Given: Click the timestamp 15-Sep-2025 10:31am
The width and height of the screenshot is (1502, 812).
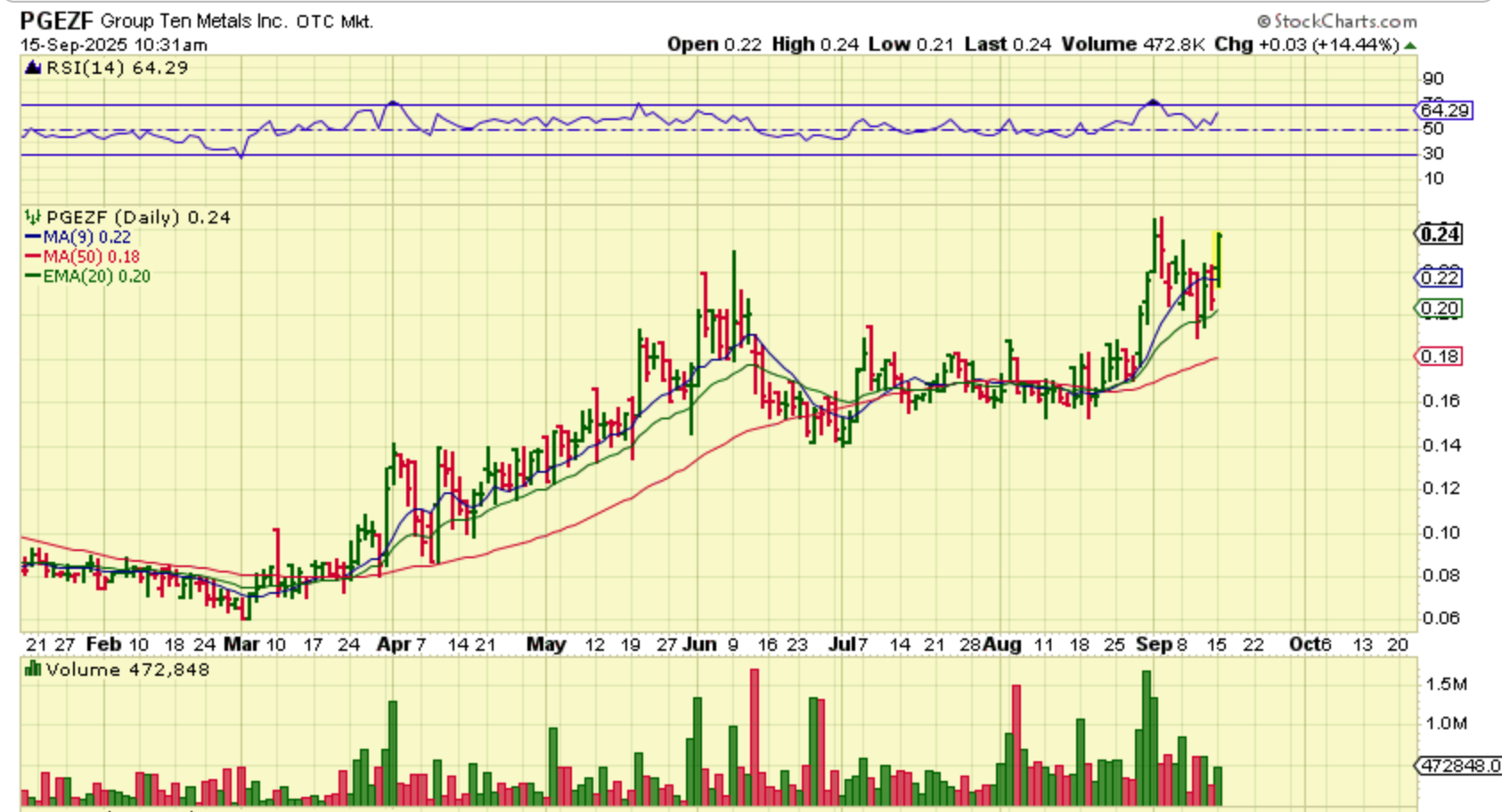Looking at the screenshot, I should [x=113, y=45].
